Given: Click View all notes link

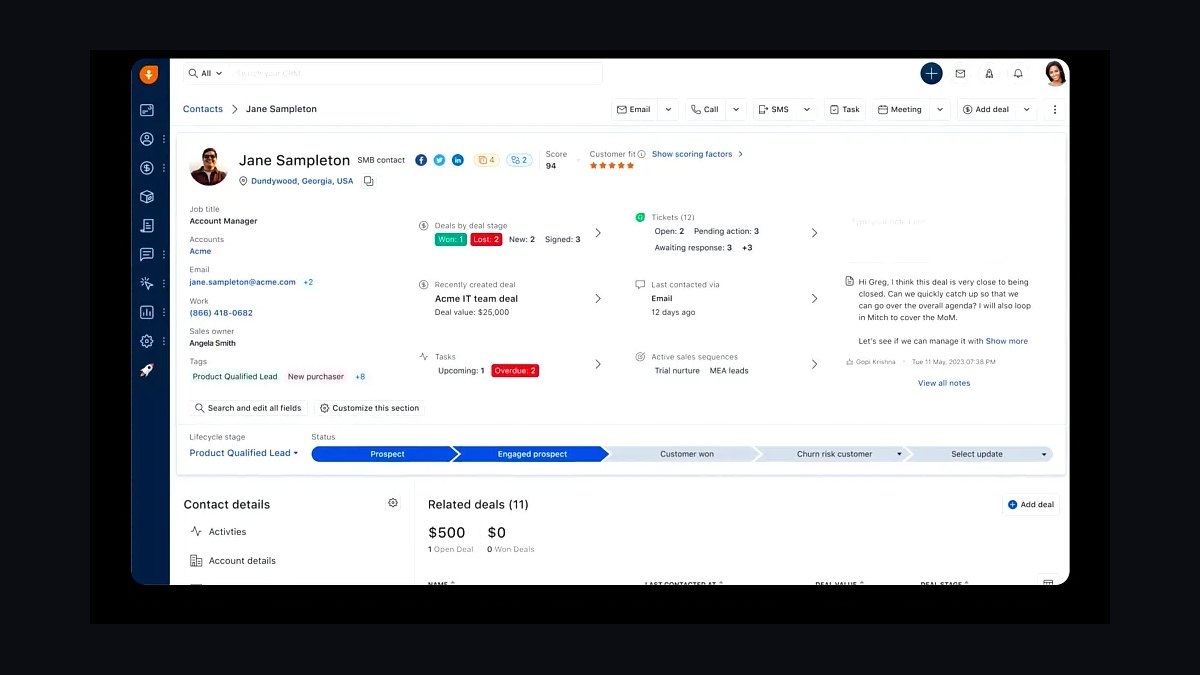Looking at the screenshot, I should (944, 383).
